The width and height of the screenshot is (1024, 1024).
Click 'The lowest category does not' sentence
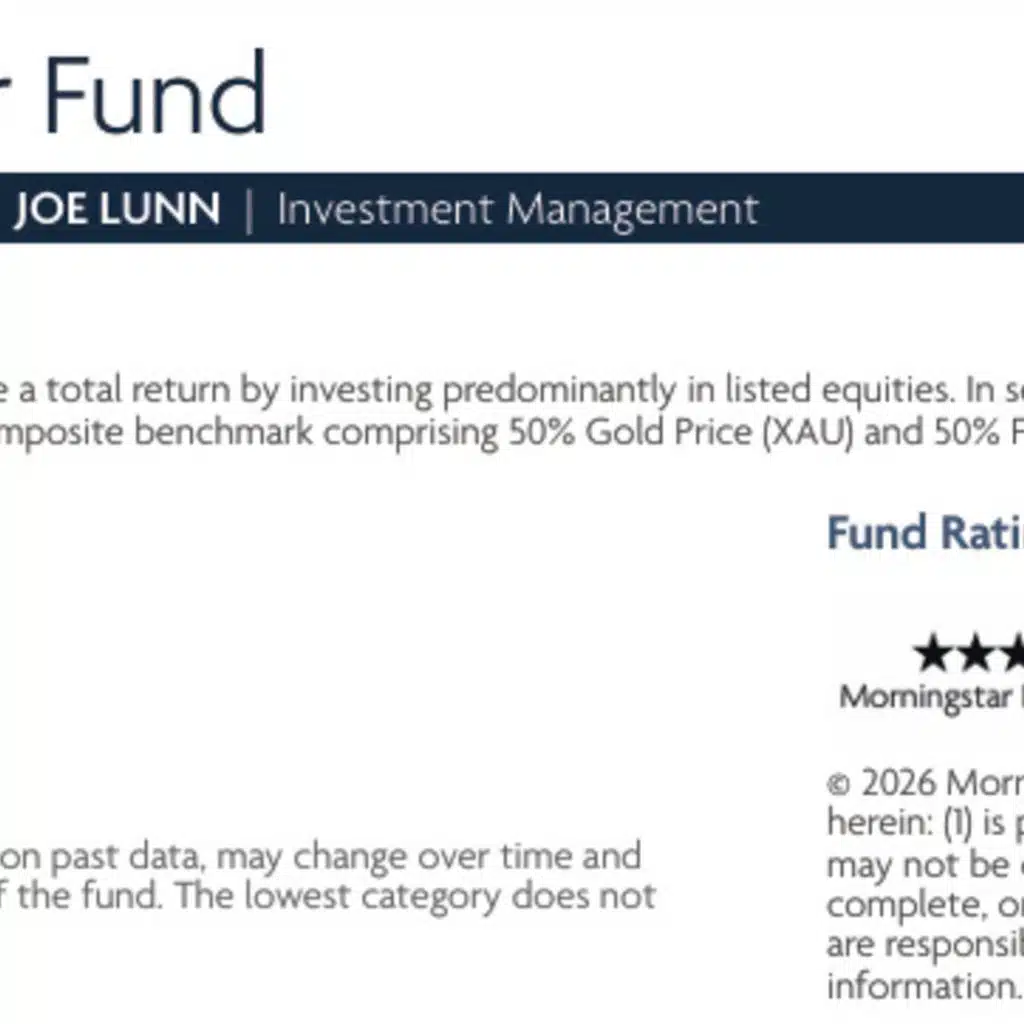(415, 897)
